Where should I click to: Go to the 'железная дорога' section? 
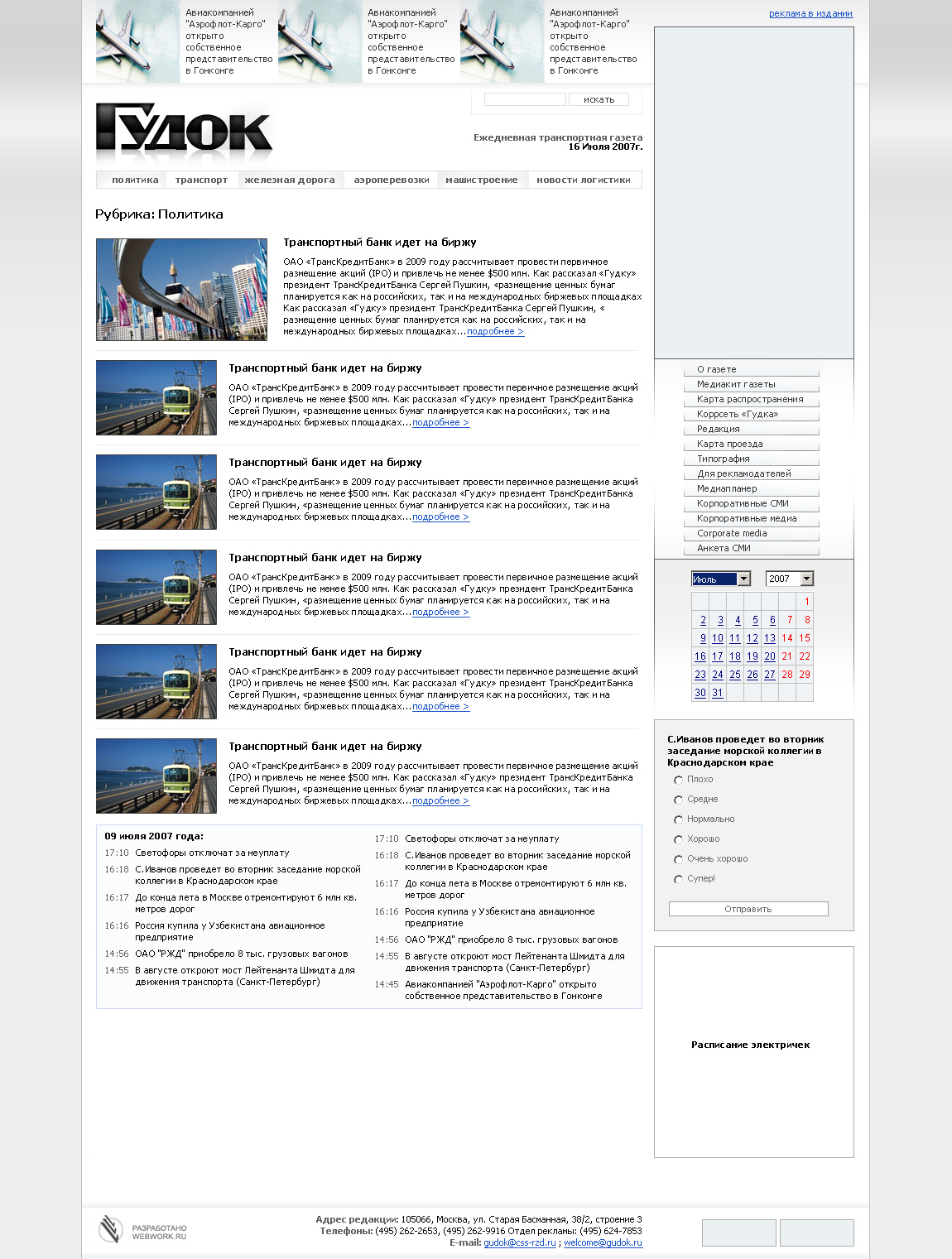click(290, 180)
